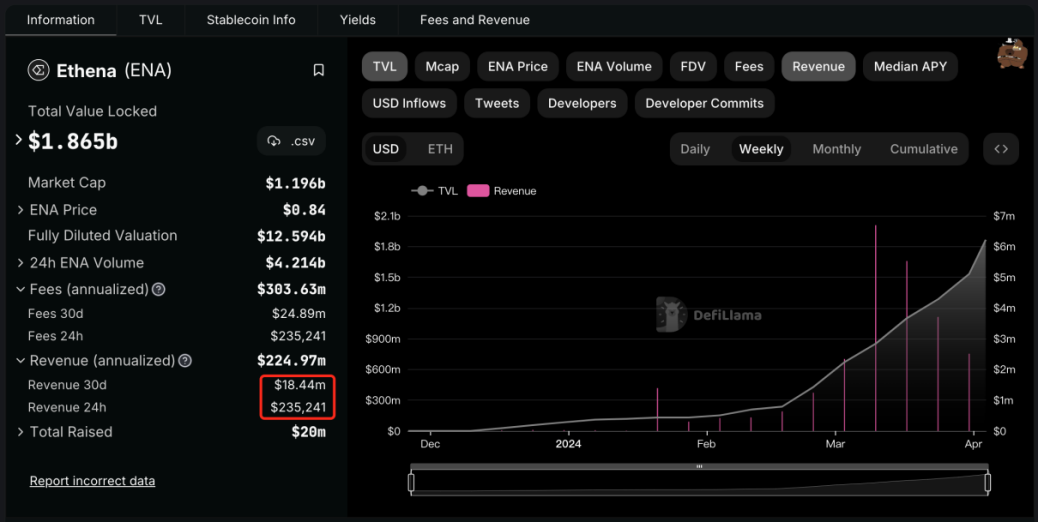Enable Median APY on the chart
This screenshot has width=1038, height=522.
tap(910, 67)
